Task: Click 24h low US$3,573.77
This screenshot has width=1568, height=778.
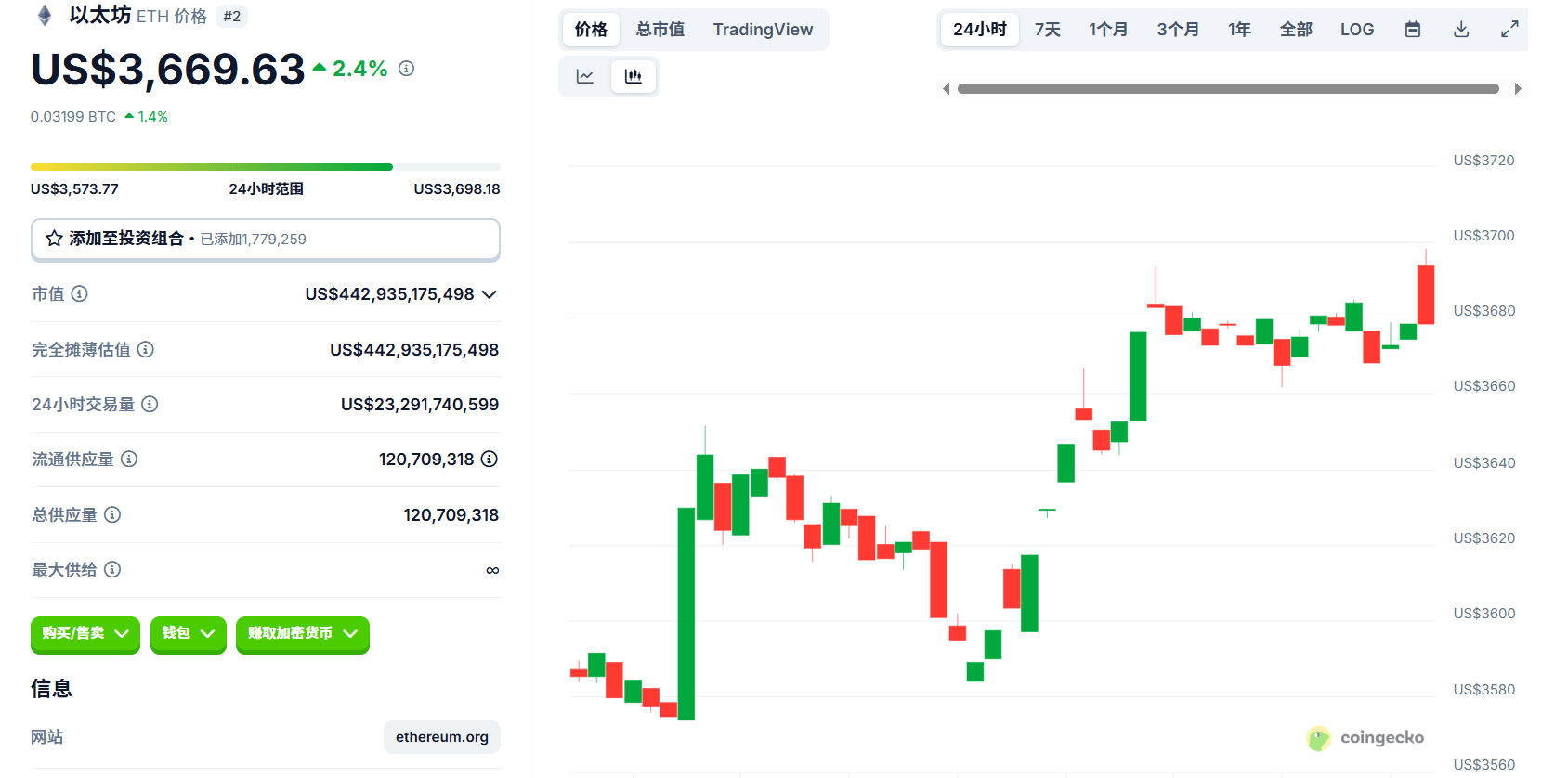Action: [74, 189]
